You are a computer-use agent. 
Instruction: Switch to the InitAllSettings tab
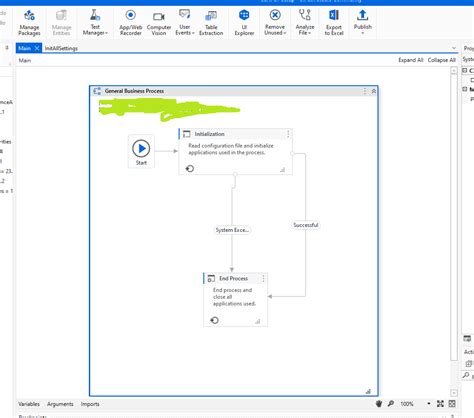click(x=61, y=48)
